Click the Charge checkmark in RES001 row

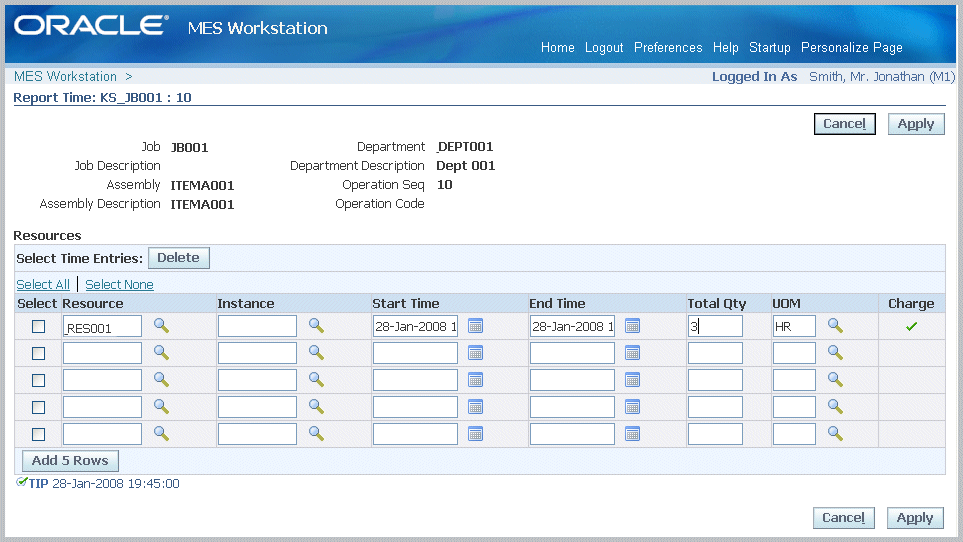[x=911, y=327]
